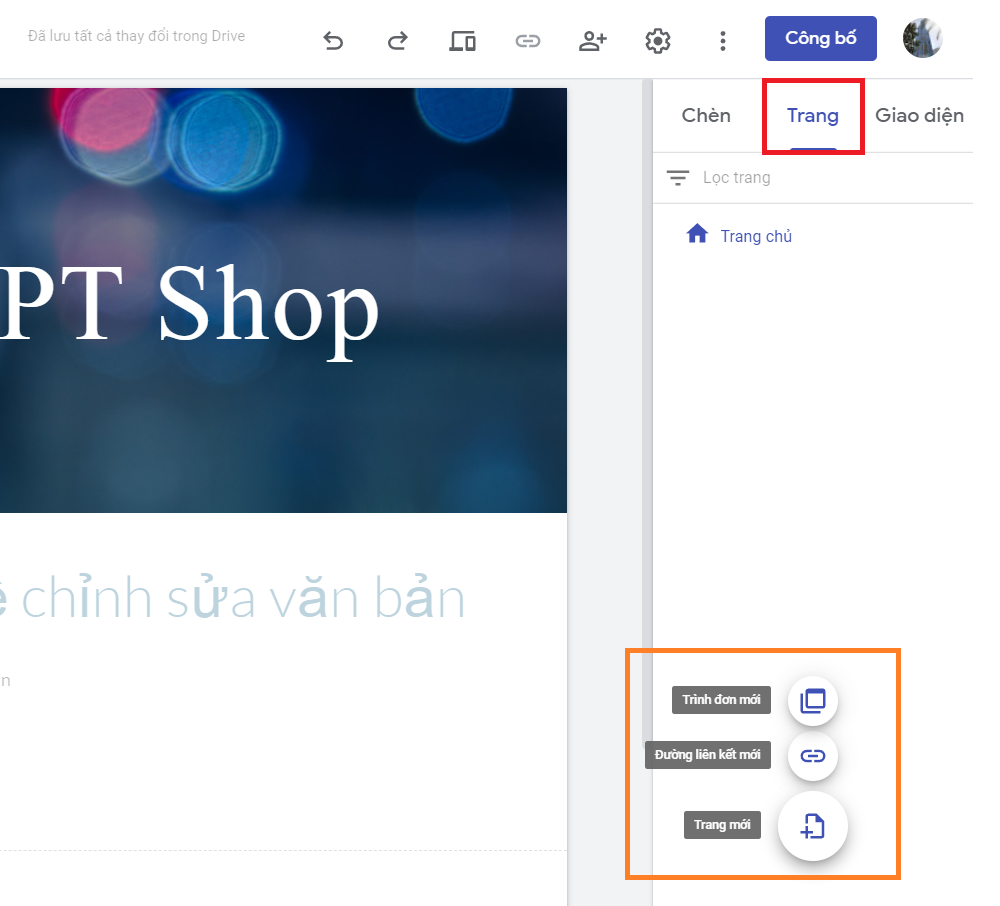This screenshot has height=906, width=1000.
Task: Switch to the Chèn tab
Action: point(705,115)
